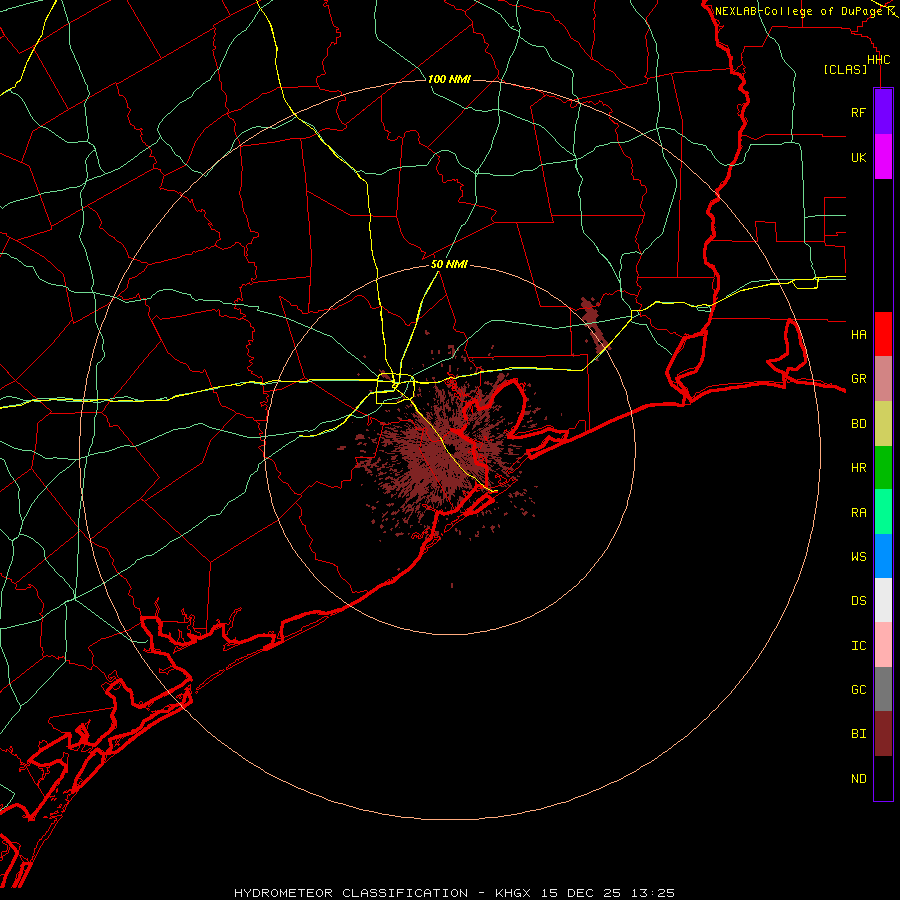Click the 50 NMI range ring label
The width and height of the screenshot is (900, 900).
click(x=449, y=264)
